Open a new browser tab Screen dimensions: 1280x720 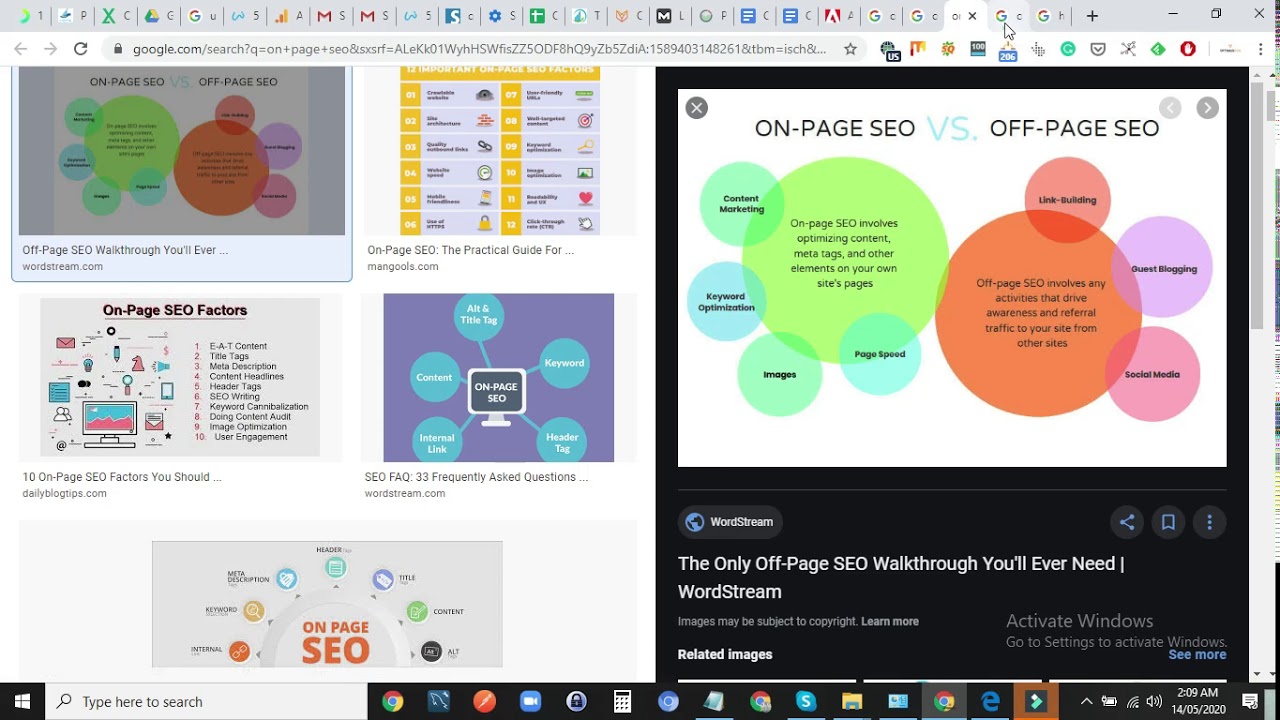point(1092,16)
